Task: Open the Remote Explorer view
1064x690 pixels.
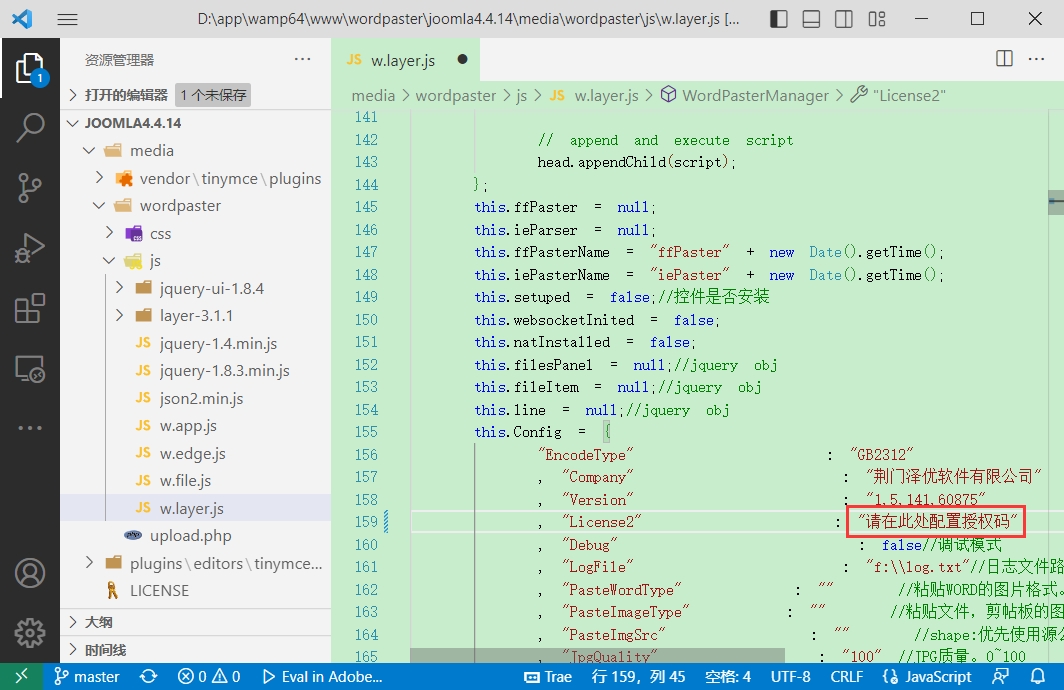Action: click(x=30, y=369)
